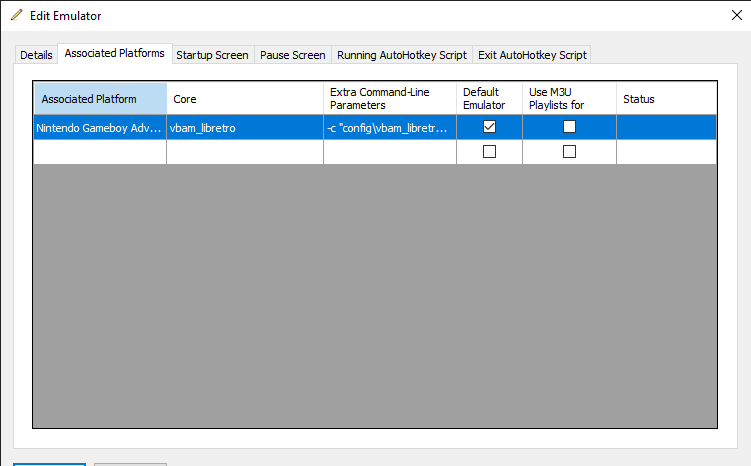Switch to the Details tab
The height and width of the screenshot is (466, 751).
(x=36, y=55)
